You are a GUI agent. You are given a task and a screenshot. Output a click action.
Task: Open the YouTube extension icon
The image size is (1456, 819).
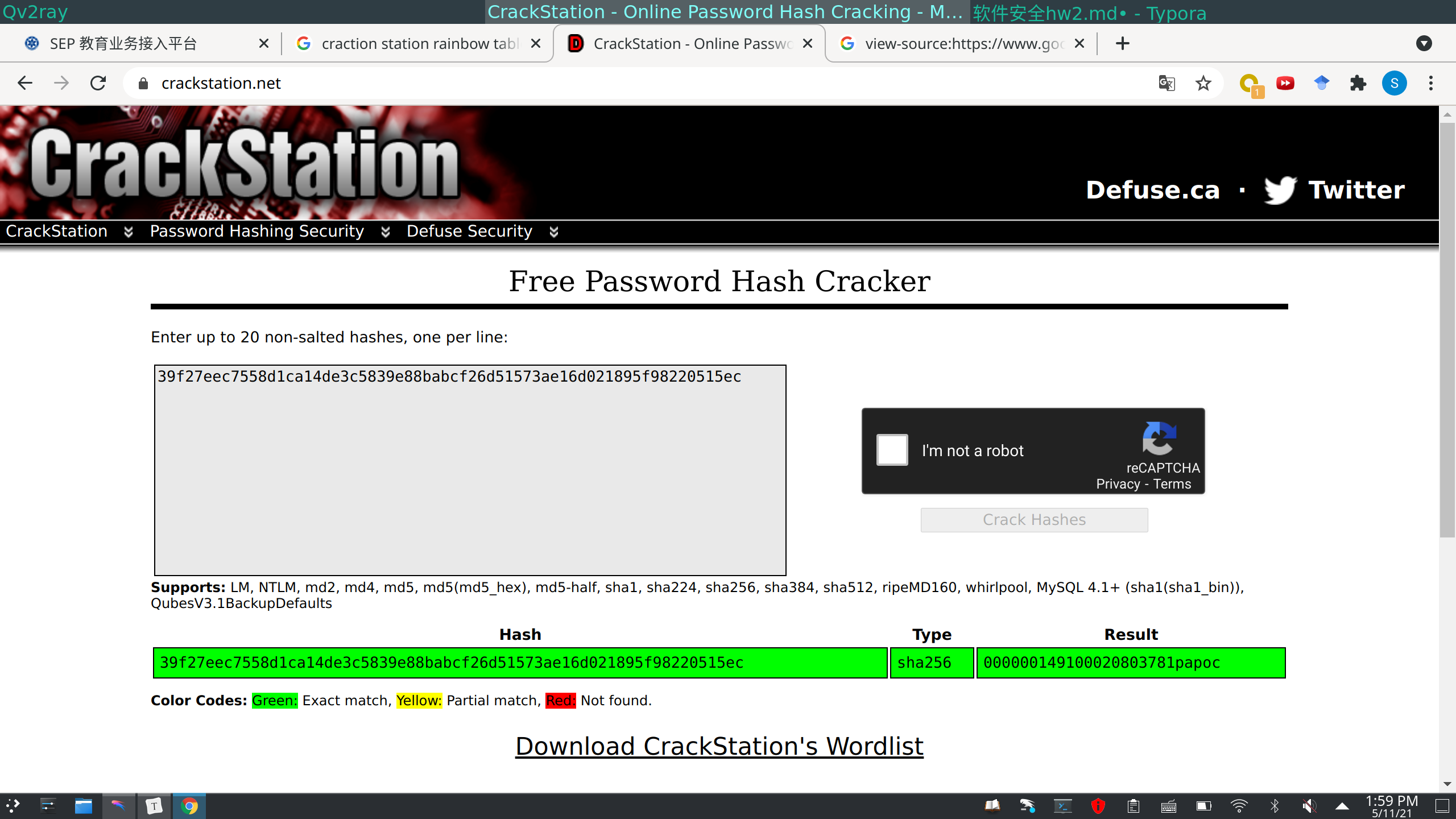click(x=1285, y=83)
